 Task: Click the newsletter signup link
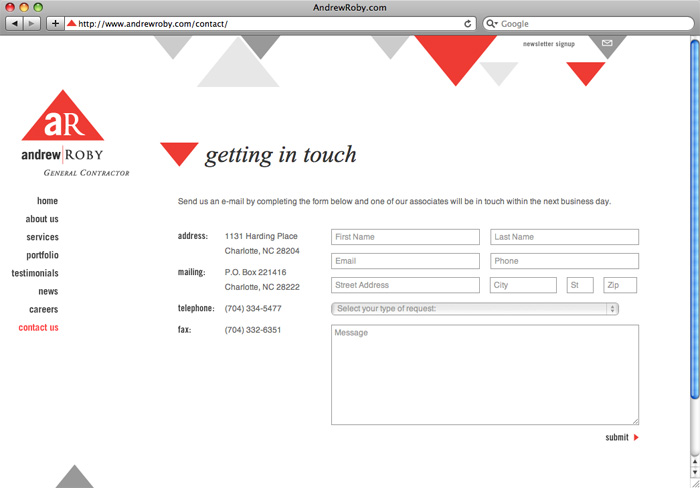(548, 45)
